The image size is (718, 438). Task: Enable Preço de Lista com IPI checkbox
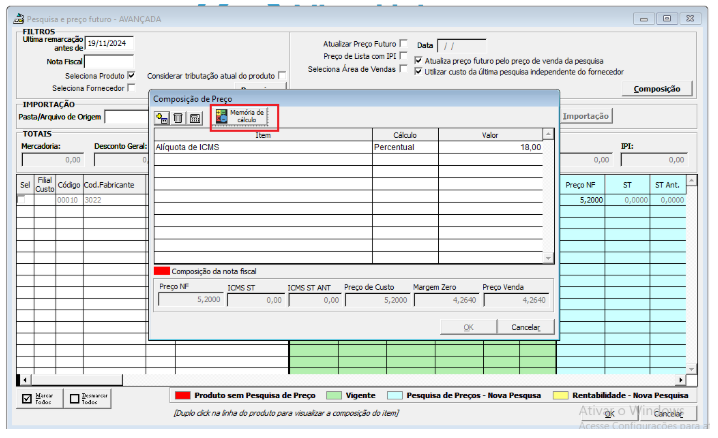click(403, 55)
